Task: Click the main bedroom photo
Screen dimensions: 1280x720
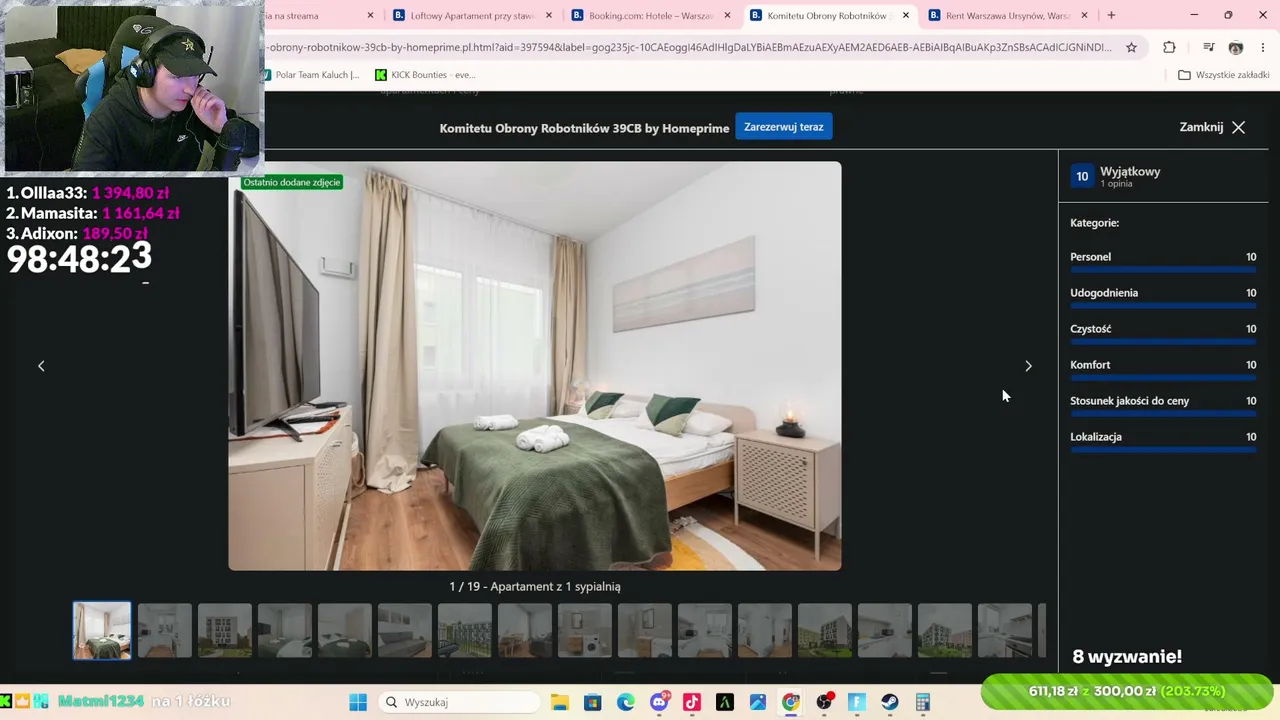Action: click(x=535, y=366)
